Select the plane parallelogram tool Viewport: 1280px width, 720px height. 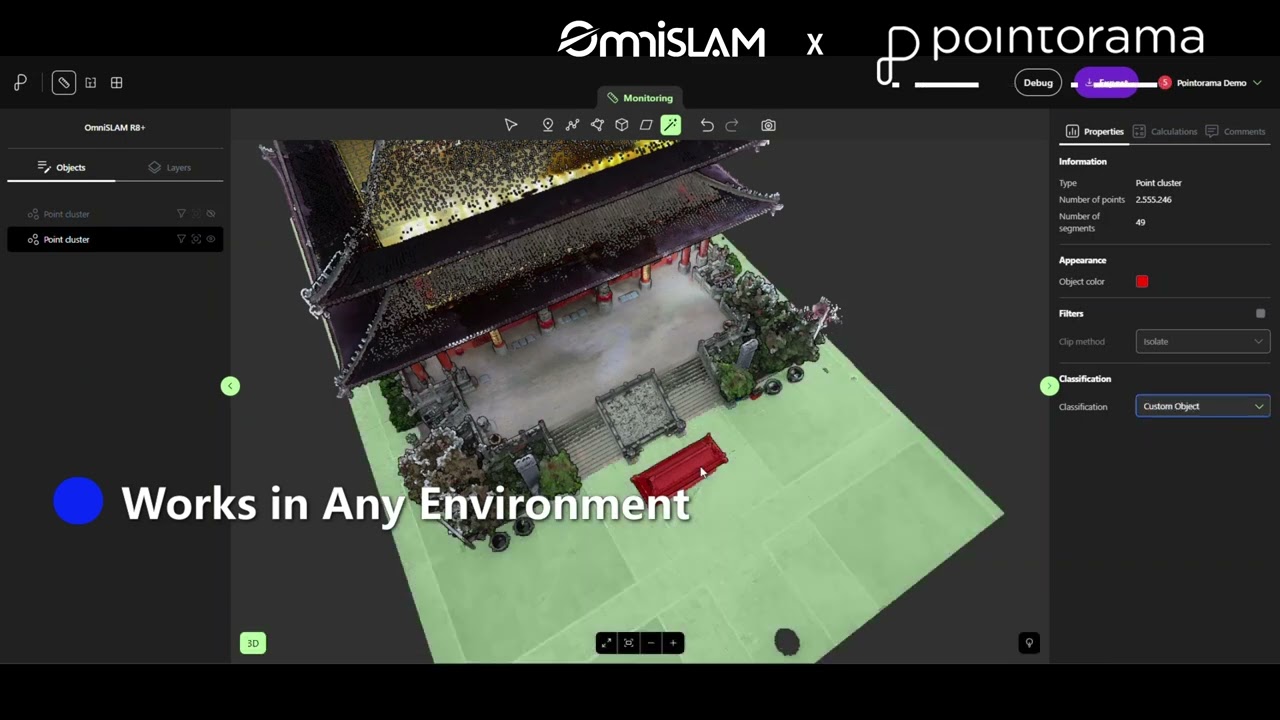(646, 125)
